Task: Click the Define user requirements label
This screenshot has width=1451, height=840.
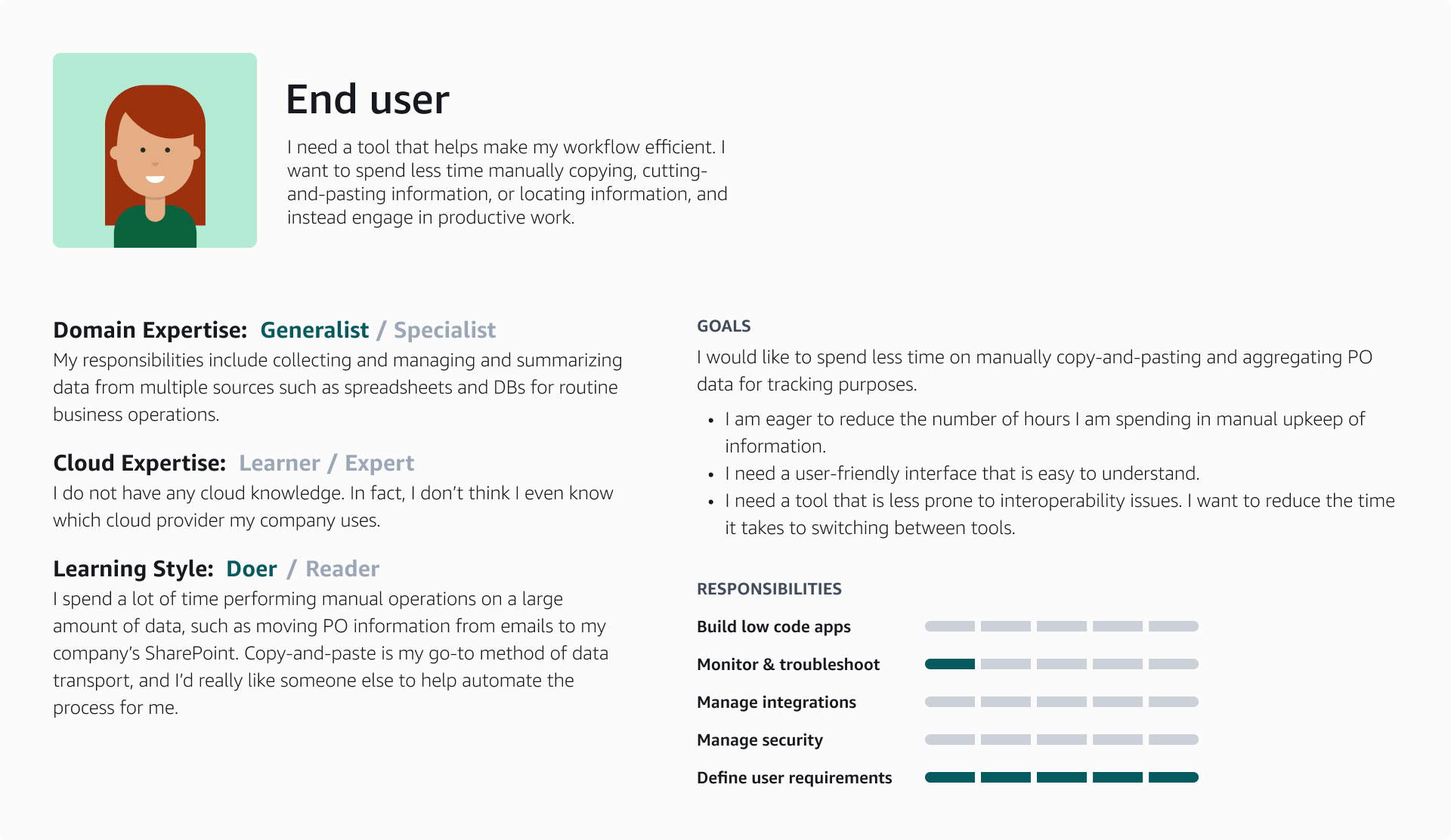Action: coord(794,777)
